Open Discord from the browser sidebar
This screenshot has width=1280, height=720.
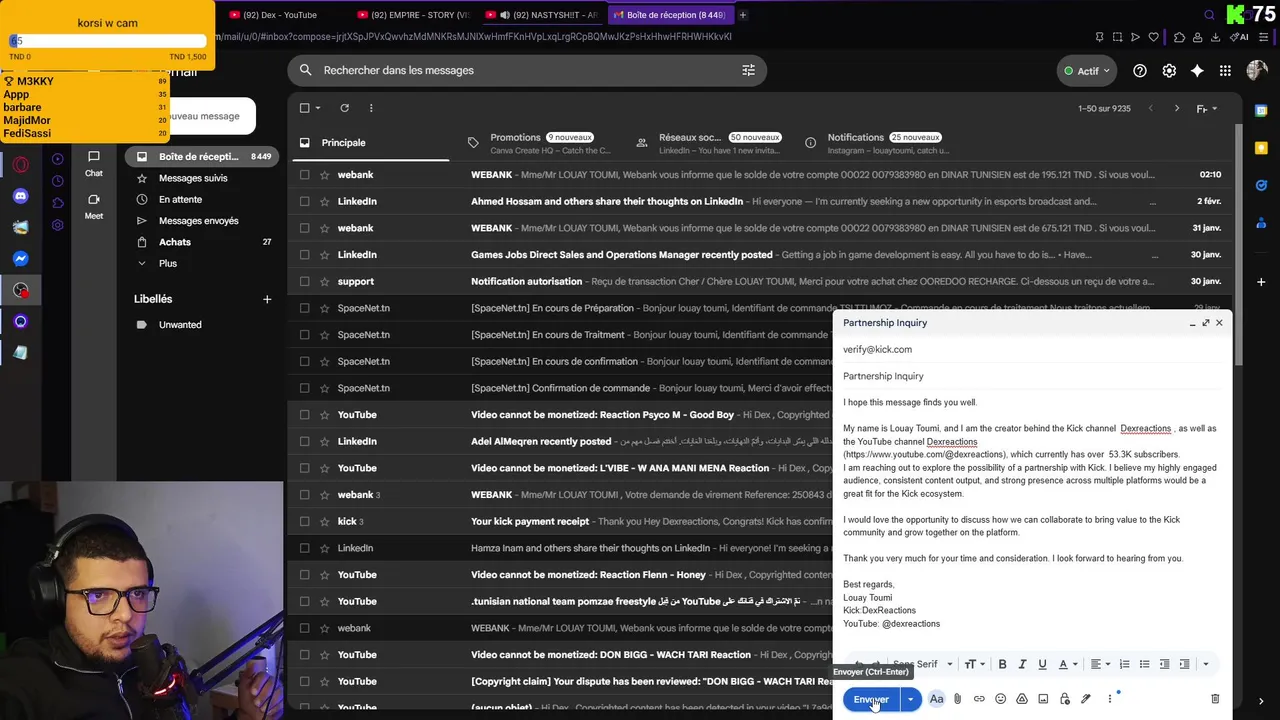(x=21, y=196)
